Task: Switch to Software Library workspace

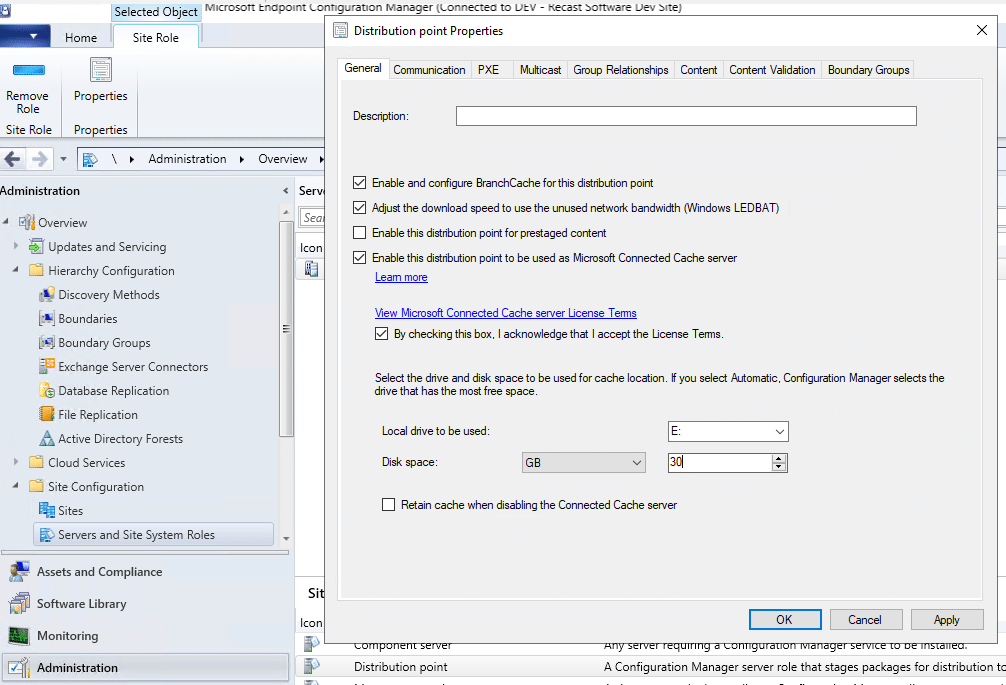Action: click(81, 604)
